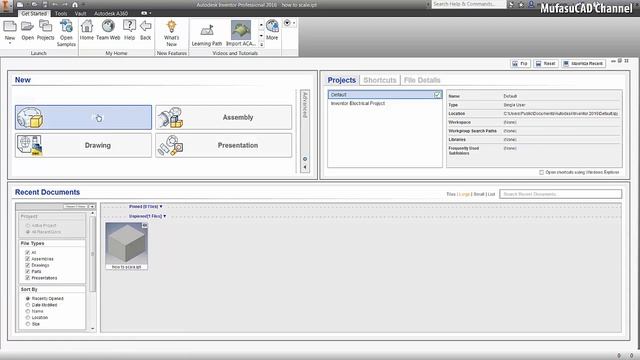Click the quick access Undo arrow
The height and width of the screenshot is (360, 640).
pyautogui.click(x=55, y=5)
